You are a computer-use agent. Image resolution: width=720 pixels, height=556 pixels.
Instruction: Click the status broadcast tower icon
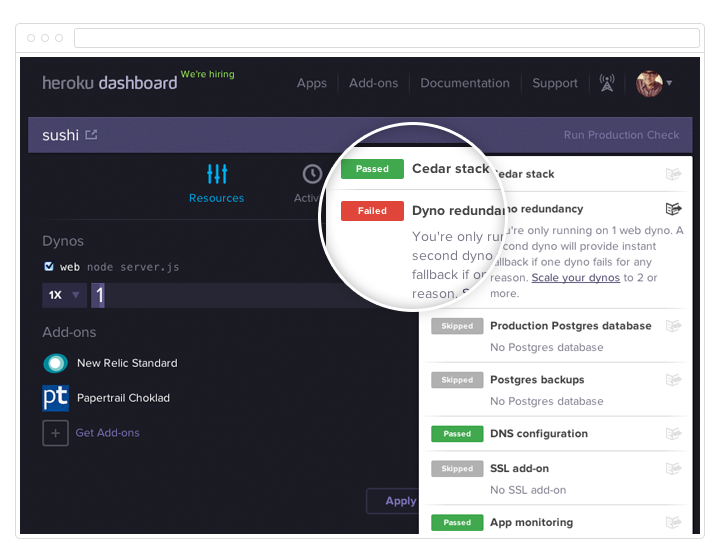[607, 83]
